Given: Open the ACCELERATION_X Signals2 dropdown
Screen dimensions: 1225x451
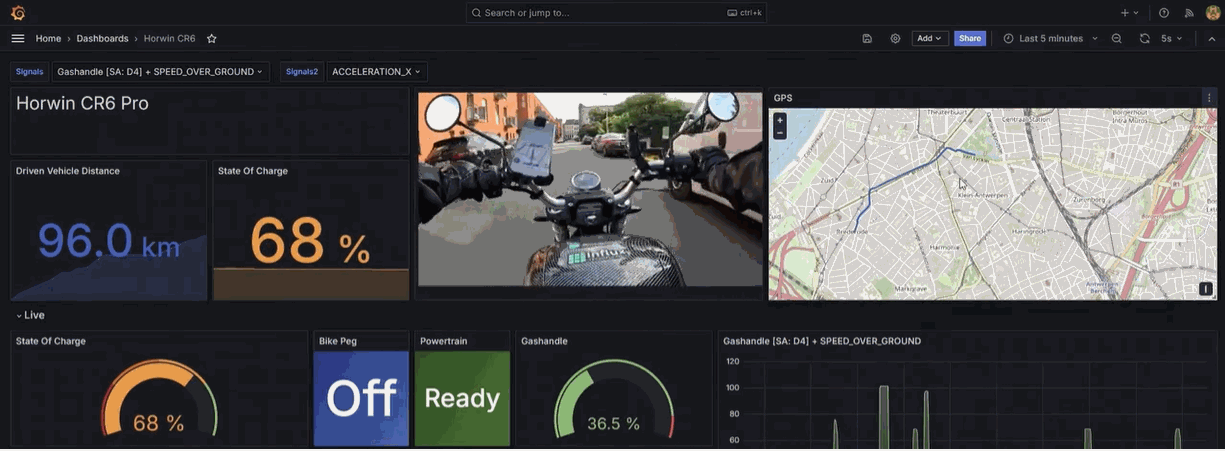Looking at the screenshot, I should 377,72.
